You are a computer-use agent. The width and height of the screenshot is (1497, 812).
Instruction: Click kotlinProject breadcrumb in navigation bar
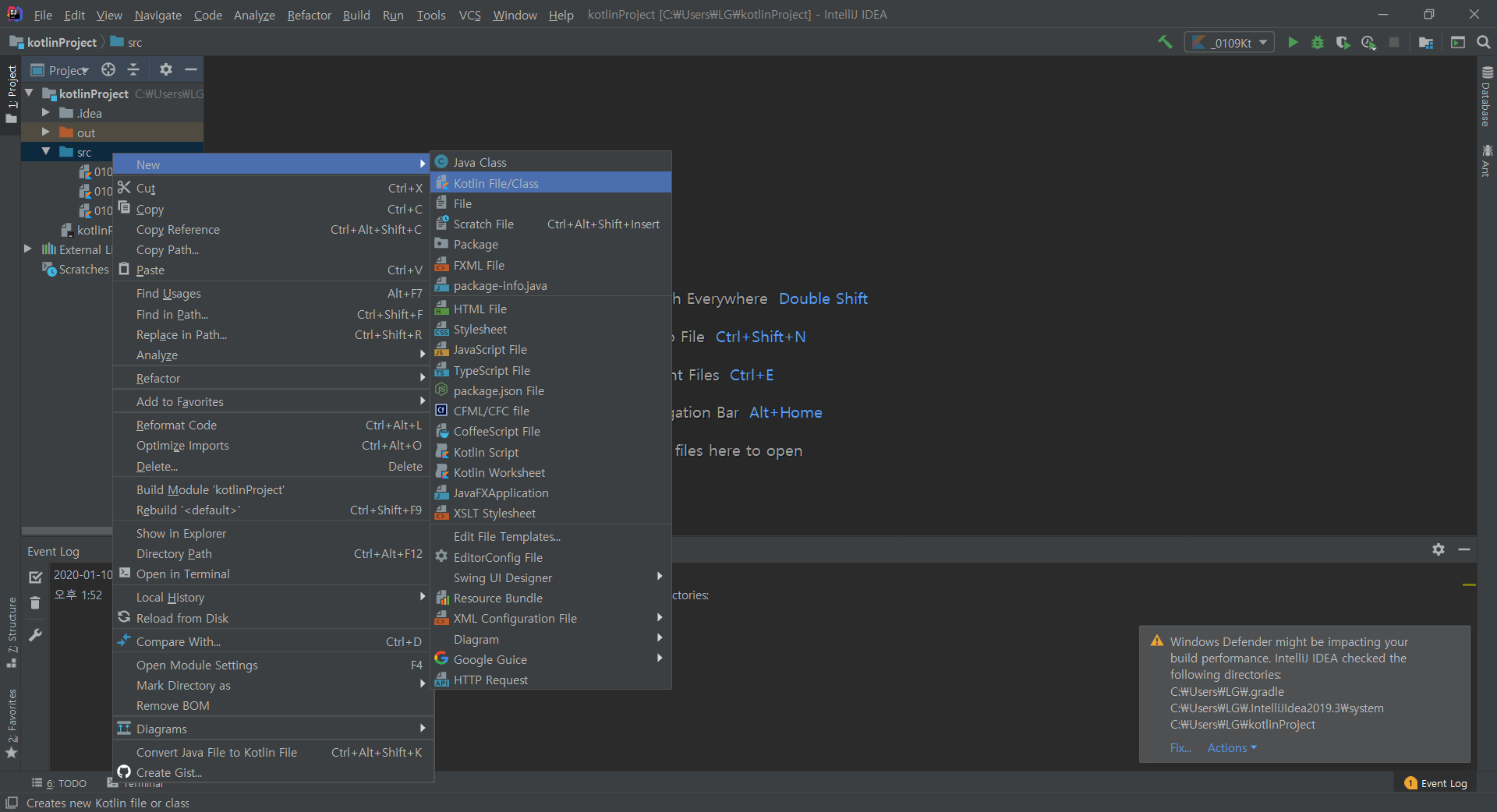[x=54, y=42]
